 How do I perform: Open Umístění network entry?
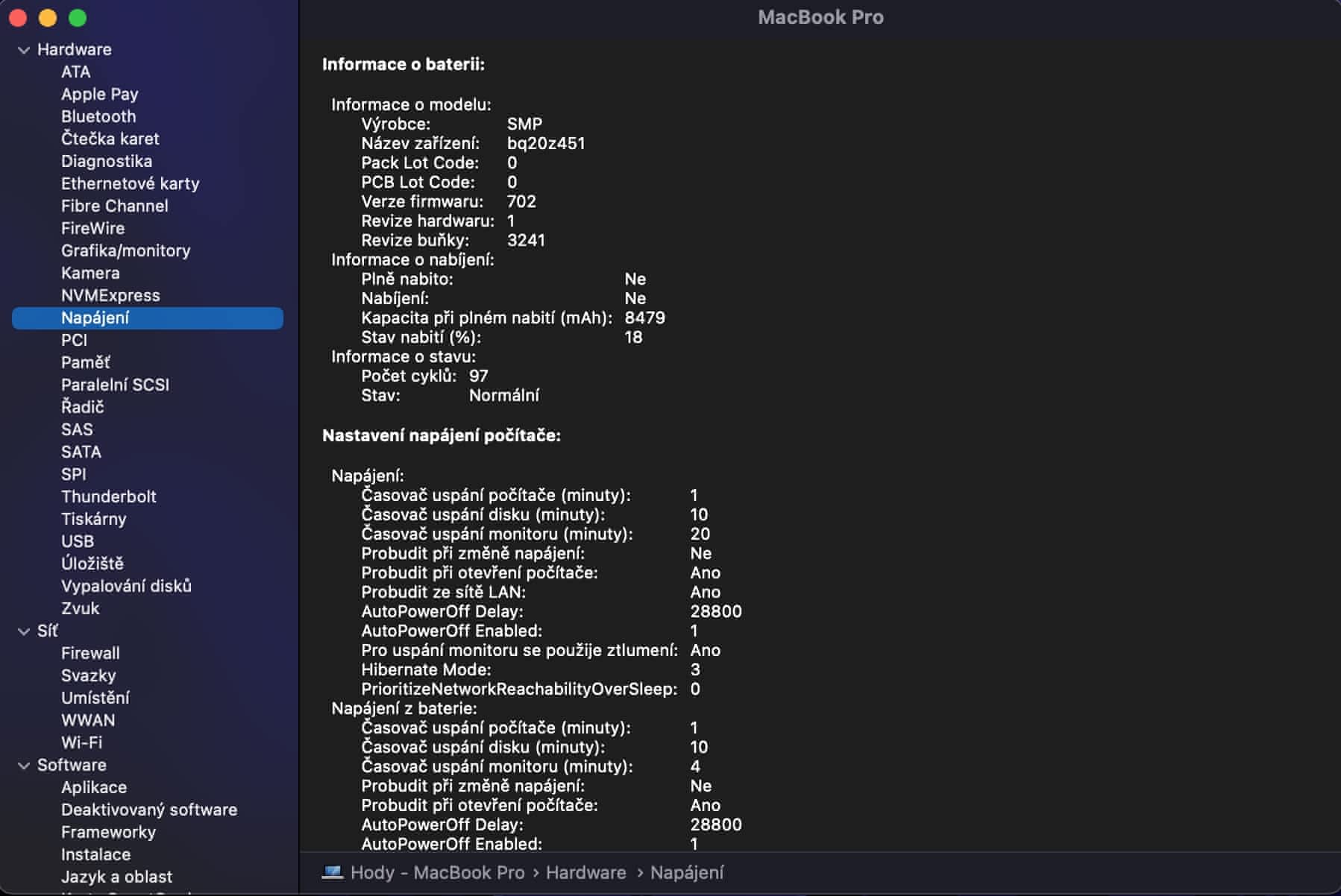(x=95, y=698)
